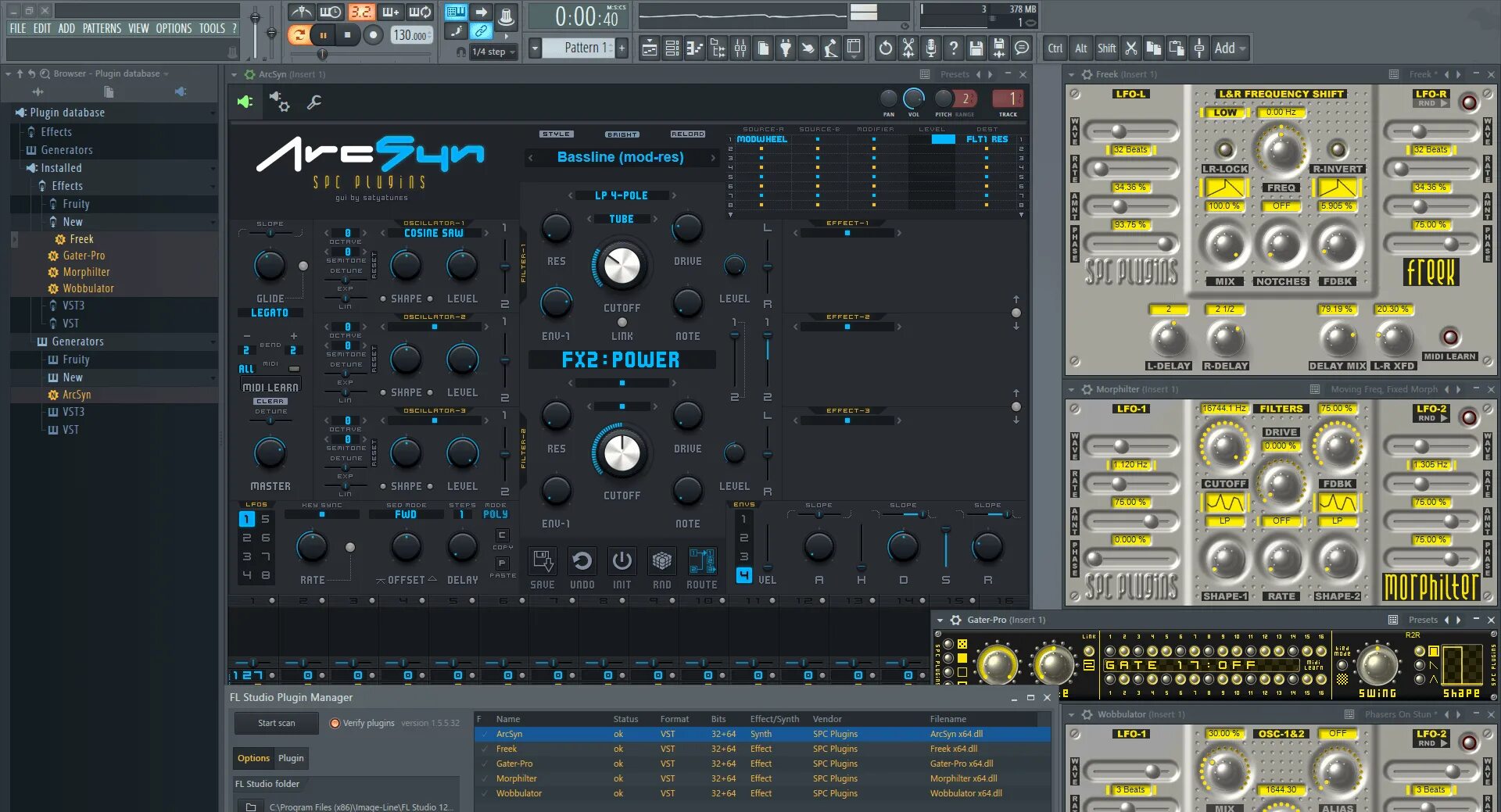This screenshot has height=812, width=1501.
Task: Click the Start scan button
Action: pos(277,723)
